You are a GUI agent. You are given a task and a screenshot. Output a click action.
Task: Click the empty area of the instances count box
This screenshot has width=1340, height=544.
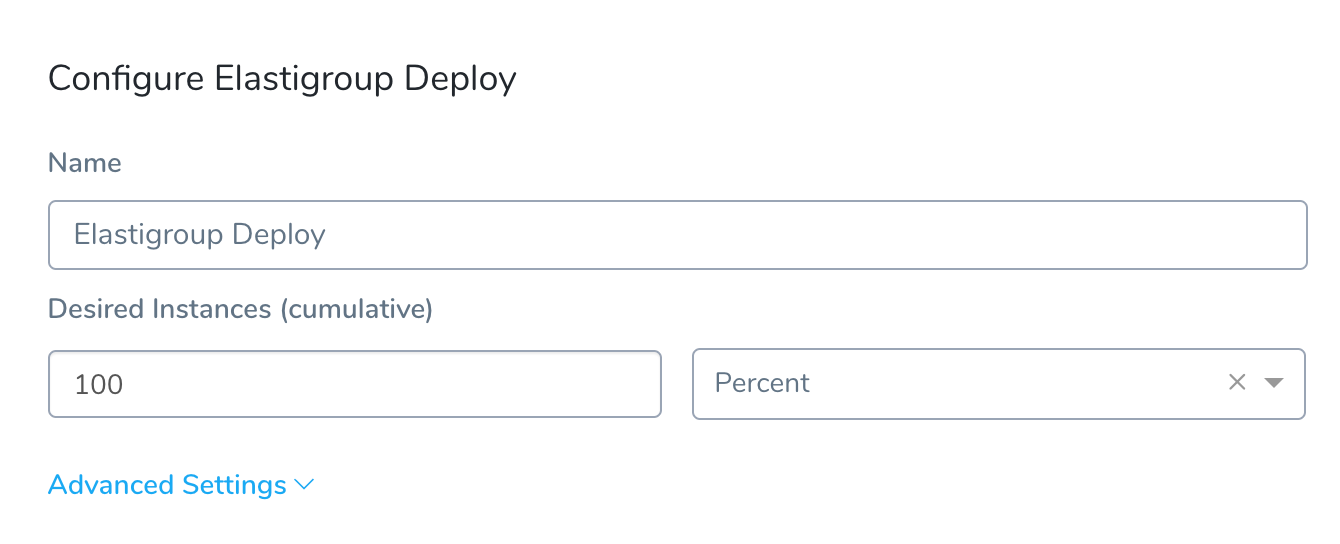400,383
